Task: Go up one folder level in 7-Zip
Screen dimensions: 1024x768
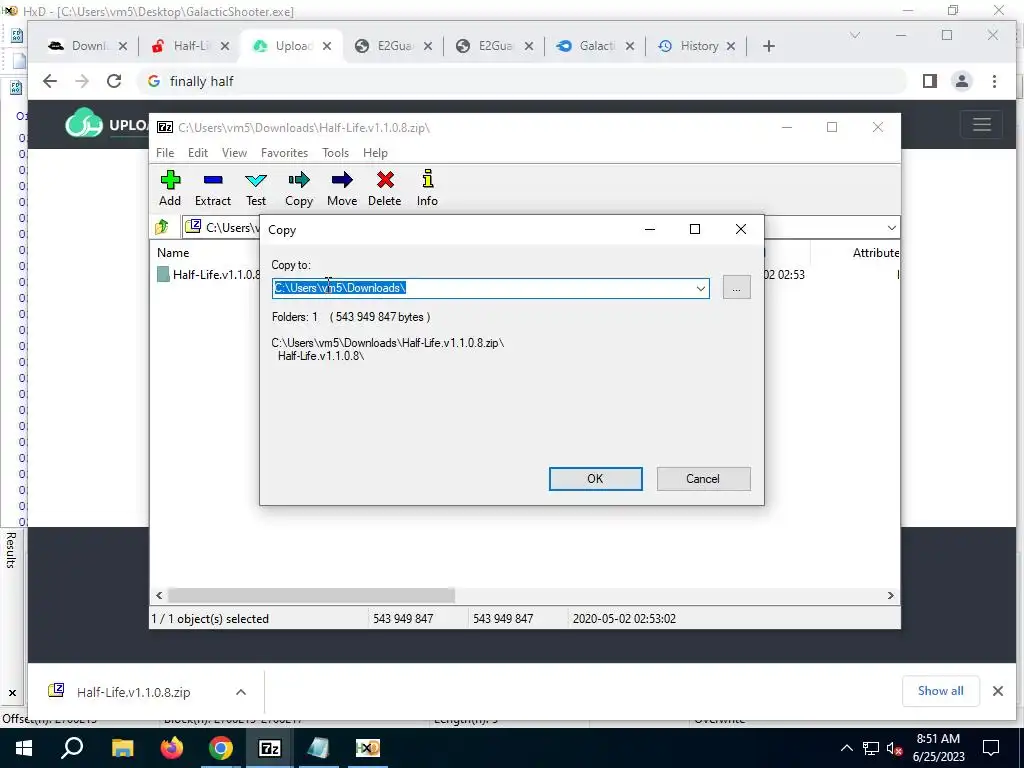Action: [x=162, y=227]
